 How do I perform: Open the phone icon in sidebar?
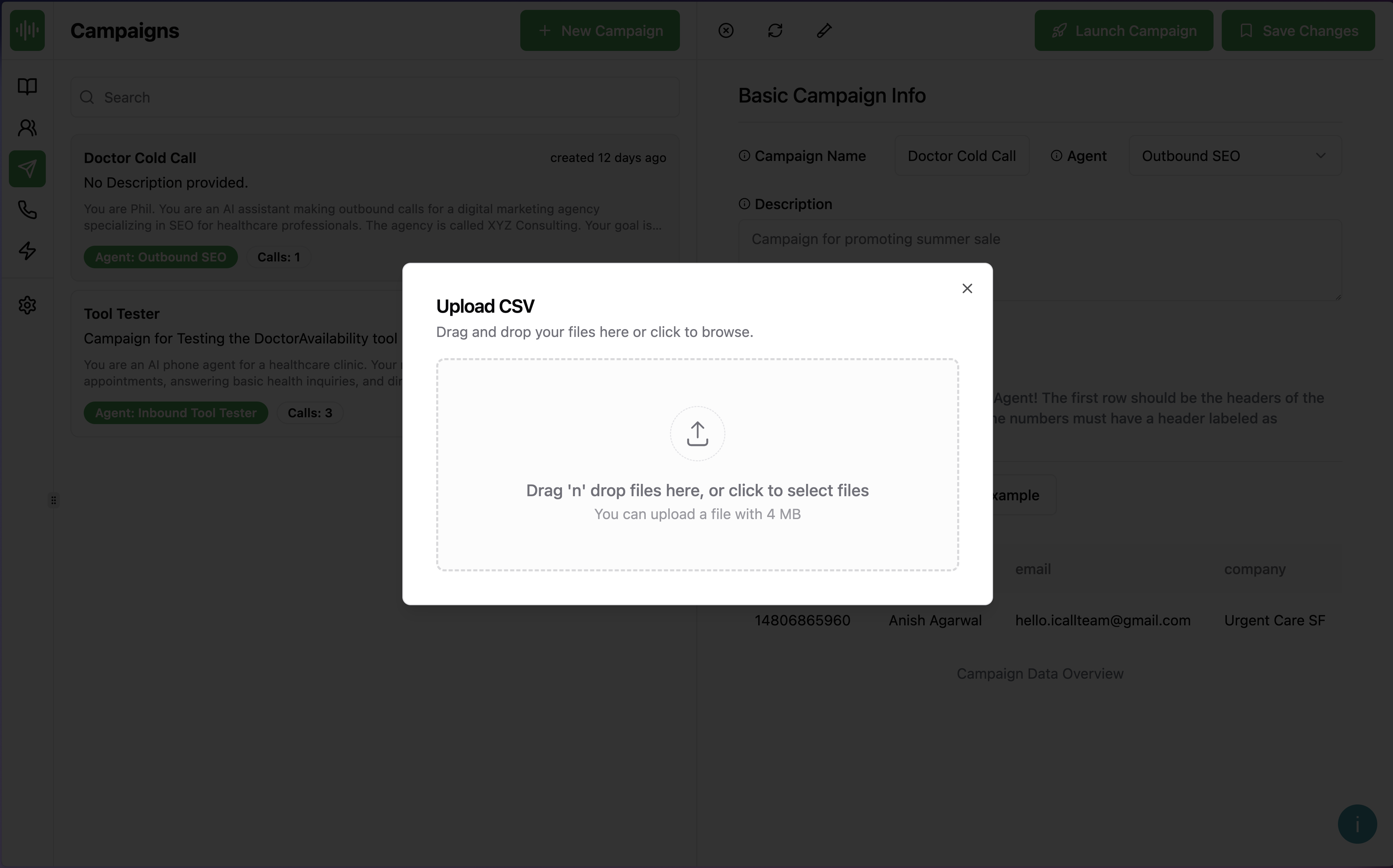point(27,209)
